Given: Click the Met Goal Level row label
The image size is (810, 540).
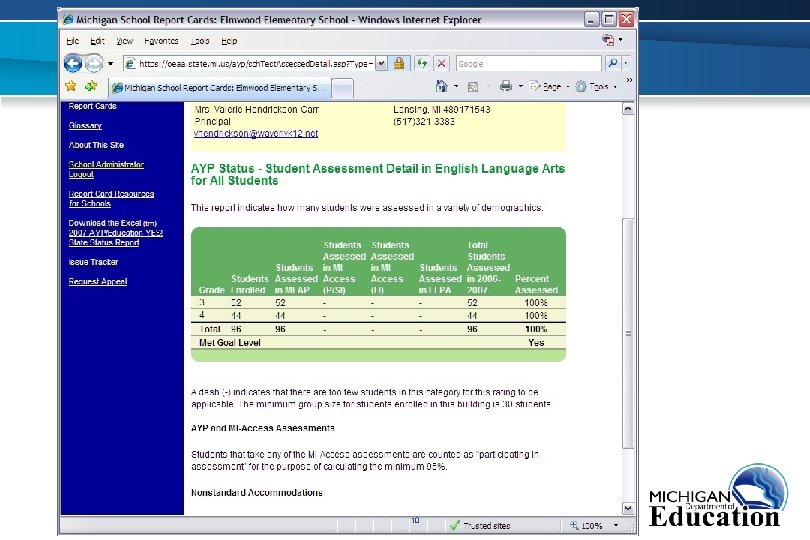Looking at the screenshot, I should click(x=230, y=343).
